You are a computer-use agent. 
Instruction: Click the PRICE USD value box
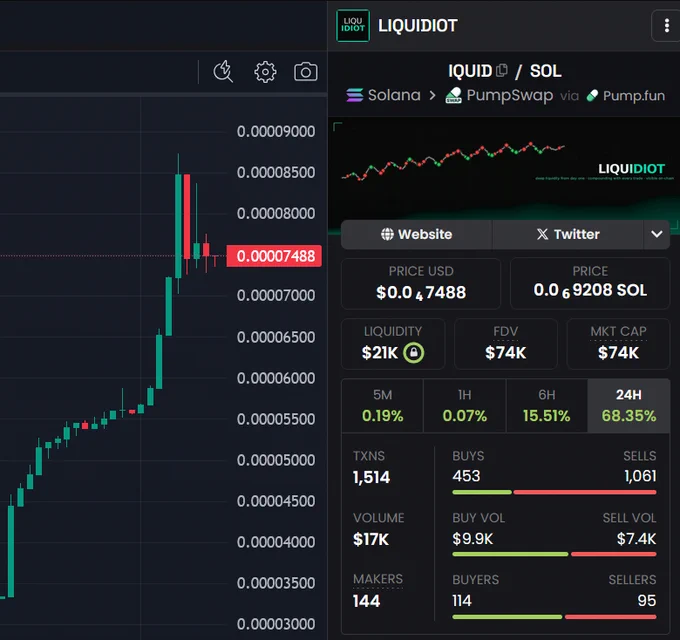coord(421,284)
